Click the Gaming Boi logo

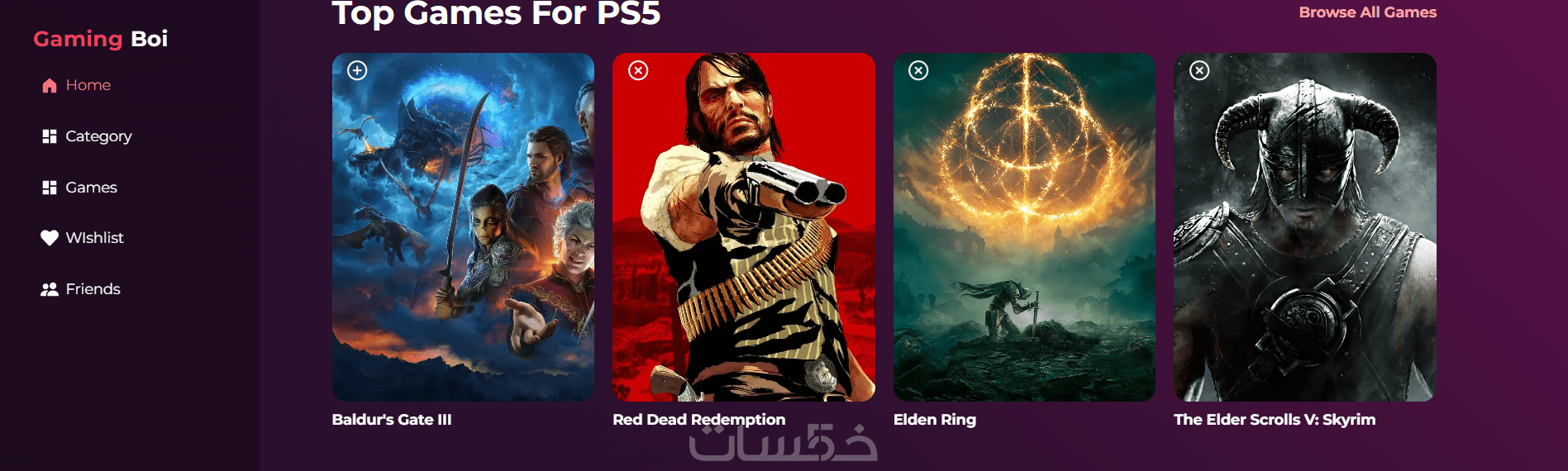point(100,39)
